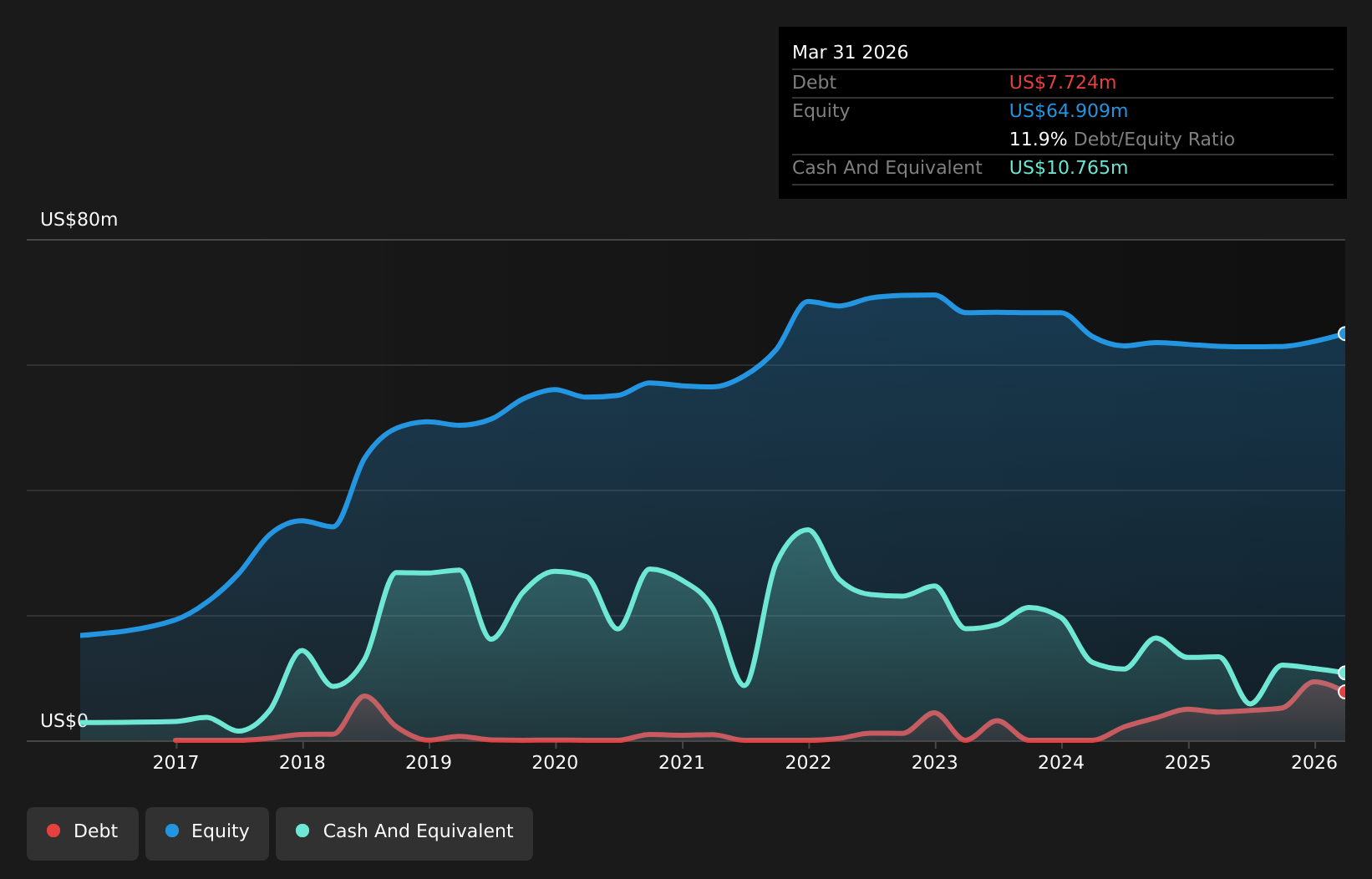Click the Debt row label in tooltip
Image resolution: width=1372 pixels, height=879 pixels.
click(815, 83)
